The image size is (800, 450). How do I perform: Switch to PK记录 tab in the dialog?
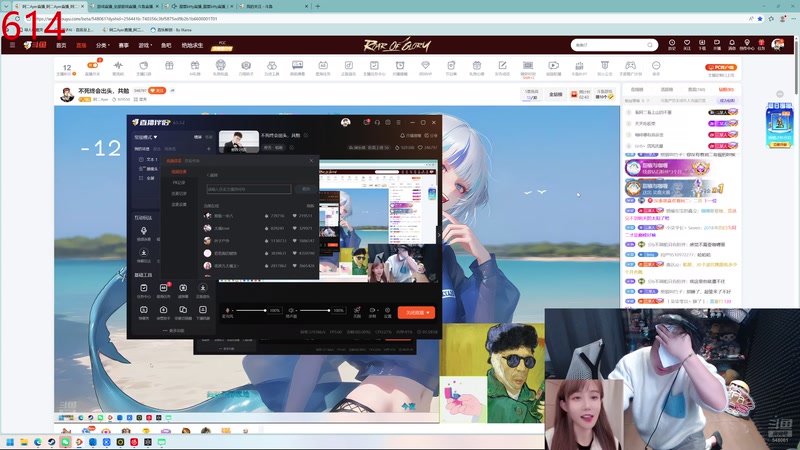(179, 183)
